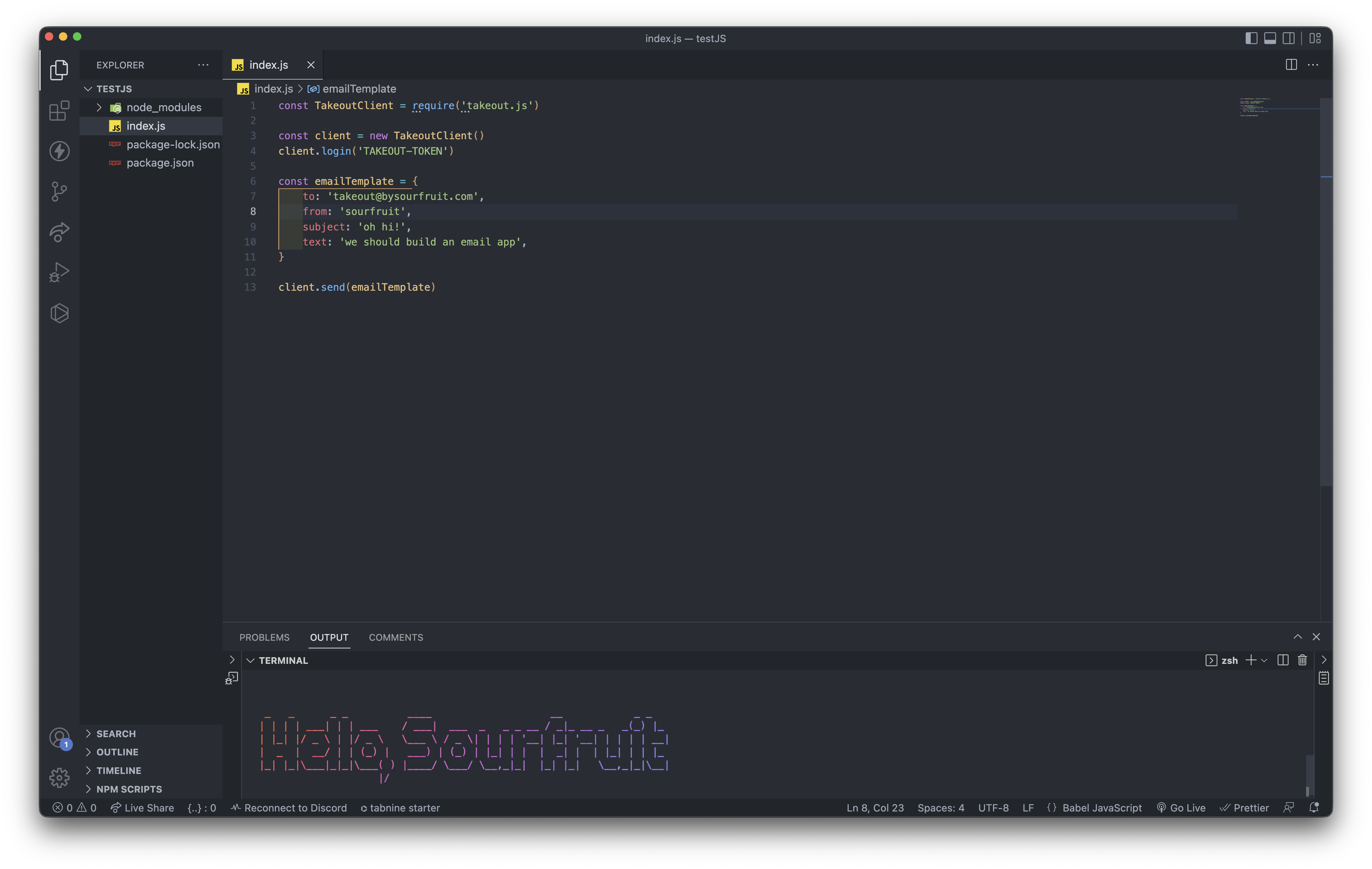This screenshot has height=869, width=1372.
Task: Click Ln 8, Col 23 indicator
Action: click(875, 808)
